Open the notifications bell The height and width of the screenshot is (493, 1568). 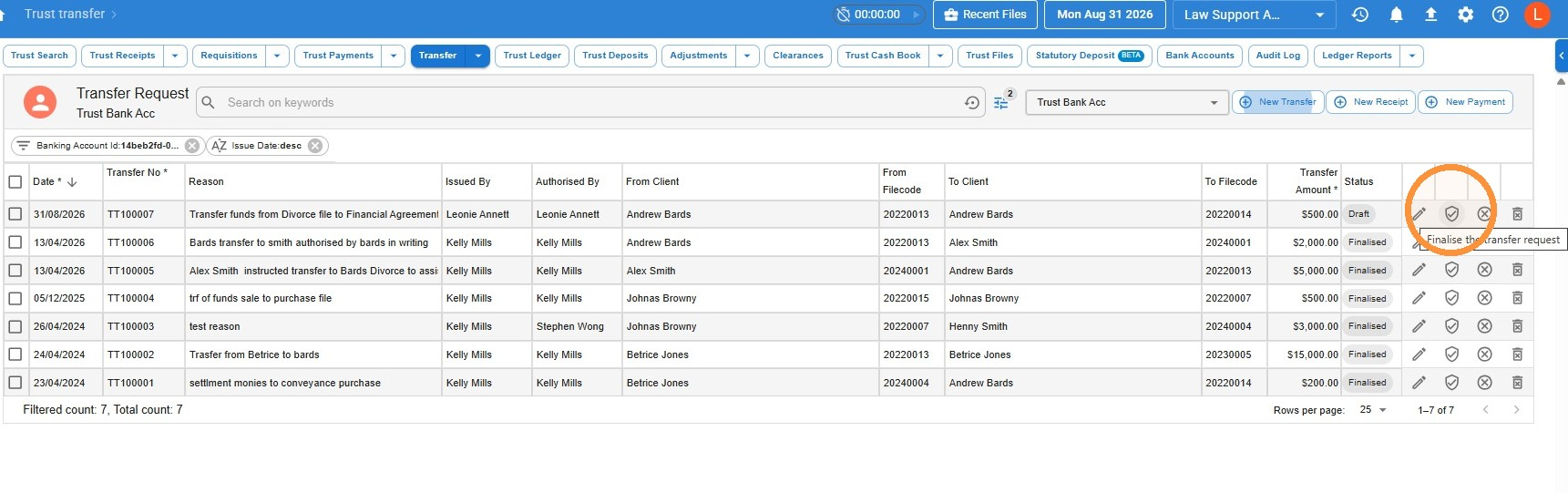pyautogui.click(x=1396, y=15)
